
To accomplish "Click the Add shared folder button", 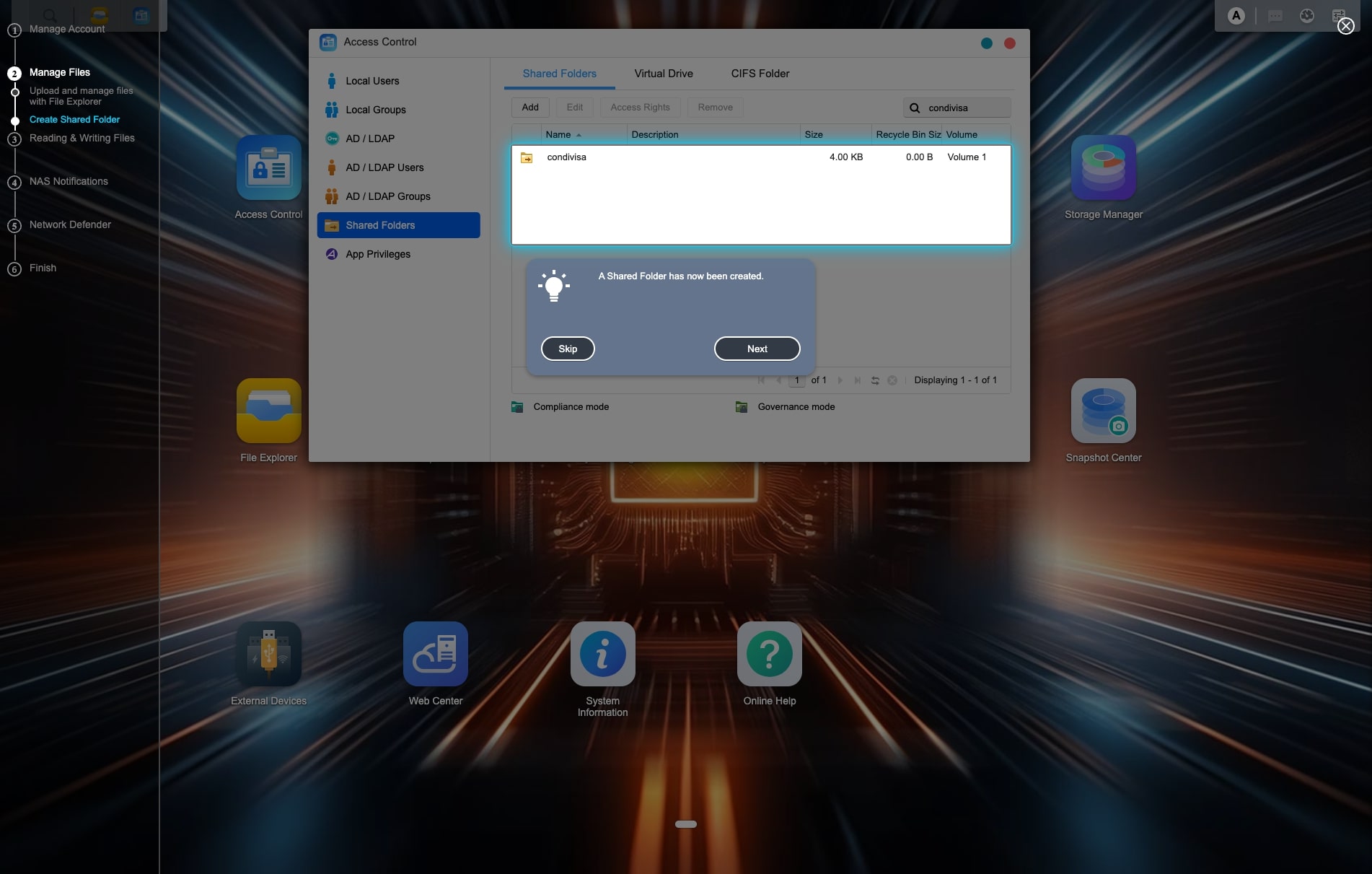I will 530,108.
